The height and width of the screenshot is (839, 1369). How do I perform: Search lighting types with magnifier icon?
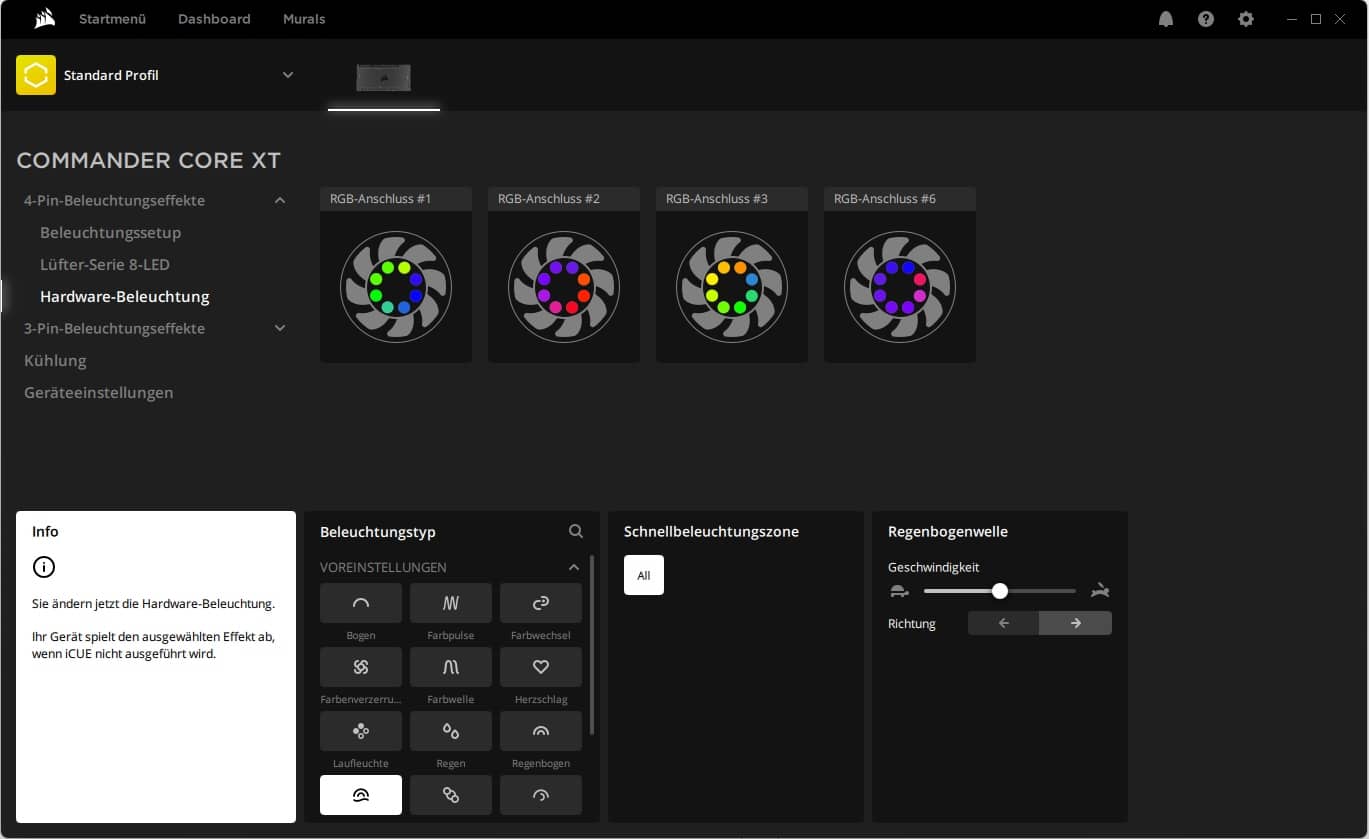576,531
